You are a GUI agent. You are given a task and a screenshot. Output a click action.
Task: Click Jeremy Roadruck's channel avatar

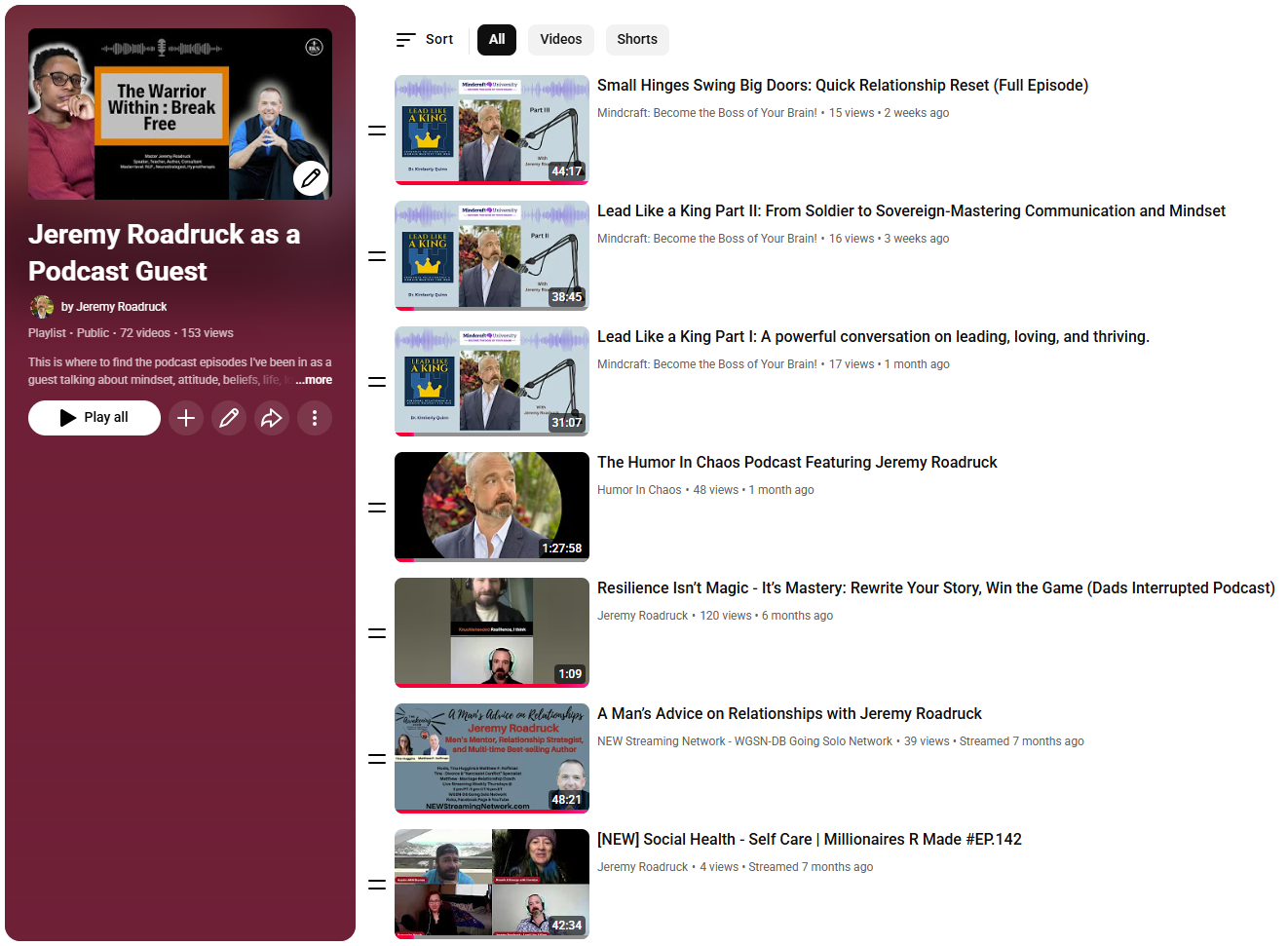42,306
